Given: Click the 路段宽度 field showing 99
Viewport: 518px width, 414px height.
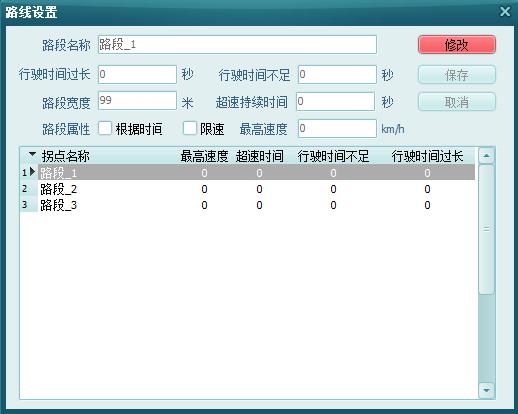Looking at the screenshot, I should (x=137, y=100).
